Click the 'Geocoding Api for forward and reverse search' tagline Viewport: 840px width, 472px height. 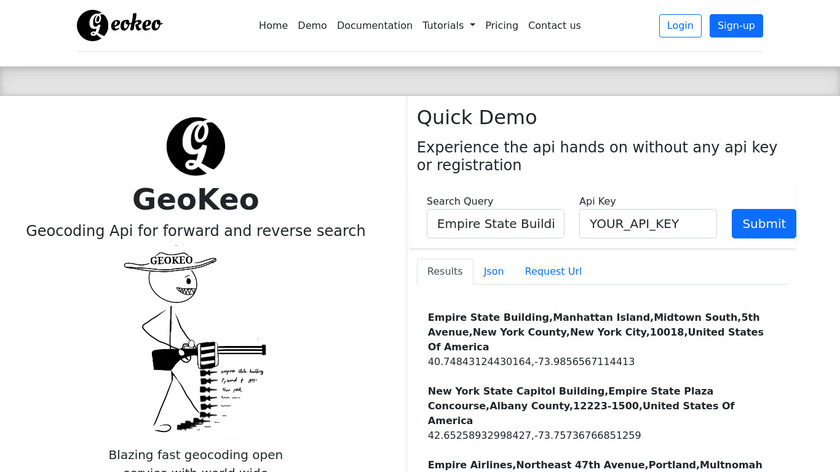(196, 230)
